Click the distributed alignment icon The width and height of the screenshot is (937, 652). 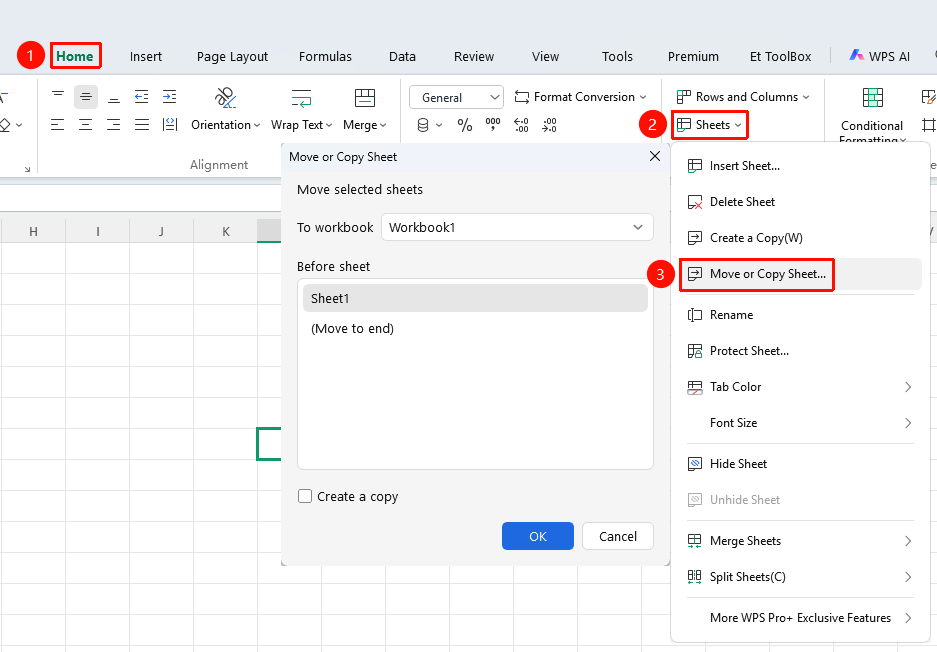pyautogui.click(x=170, y=124)
